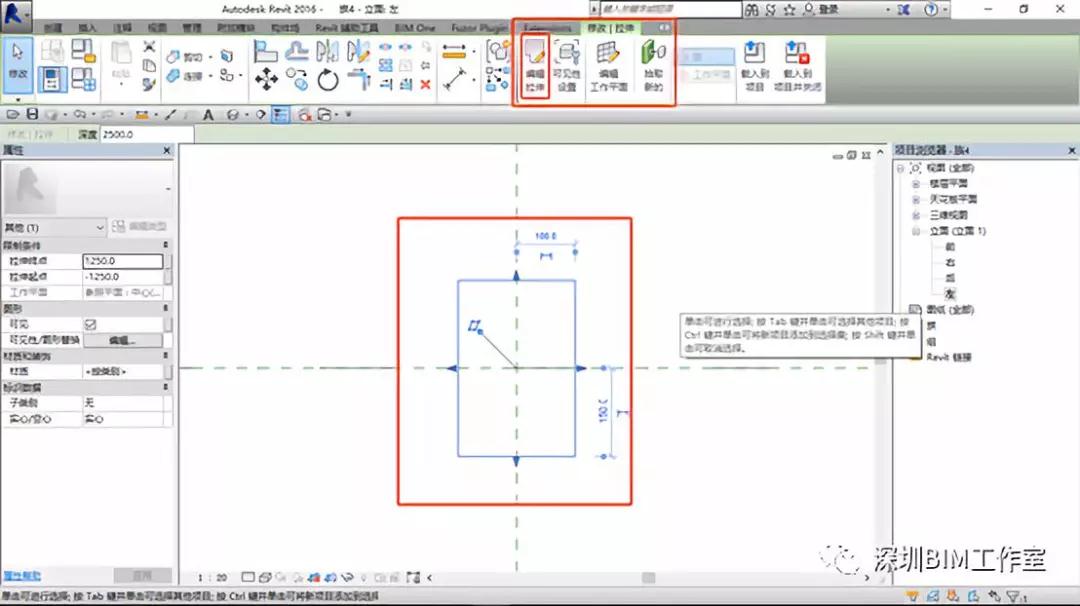Switch to the Insert ribbon tab
The image size is (1080, 606).
tap(87, 28)
